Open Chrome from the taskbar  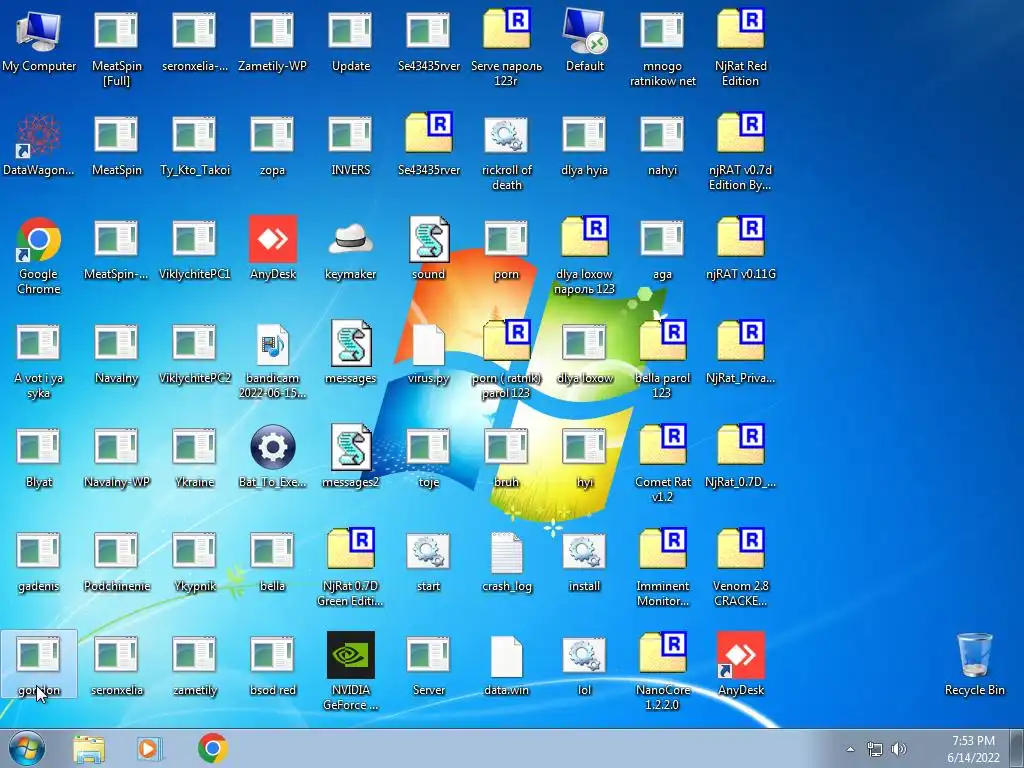[212, 748]
